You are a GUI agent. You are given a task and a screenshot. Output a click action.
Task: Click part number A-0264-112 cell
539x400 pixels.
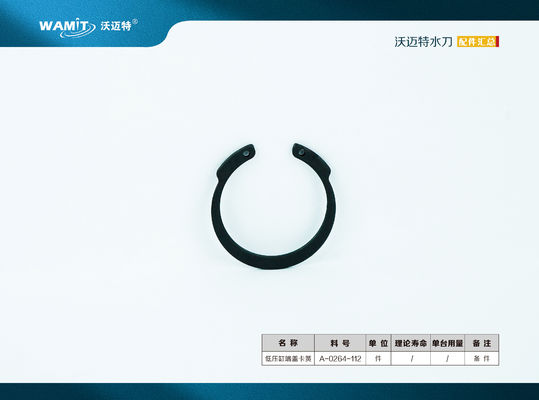click(340, 359)
